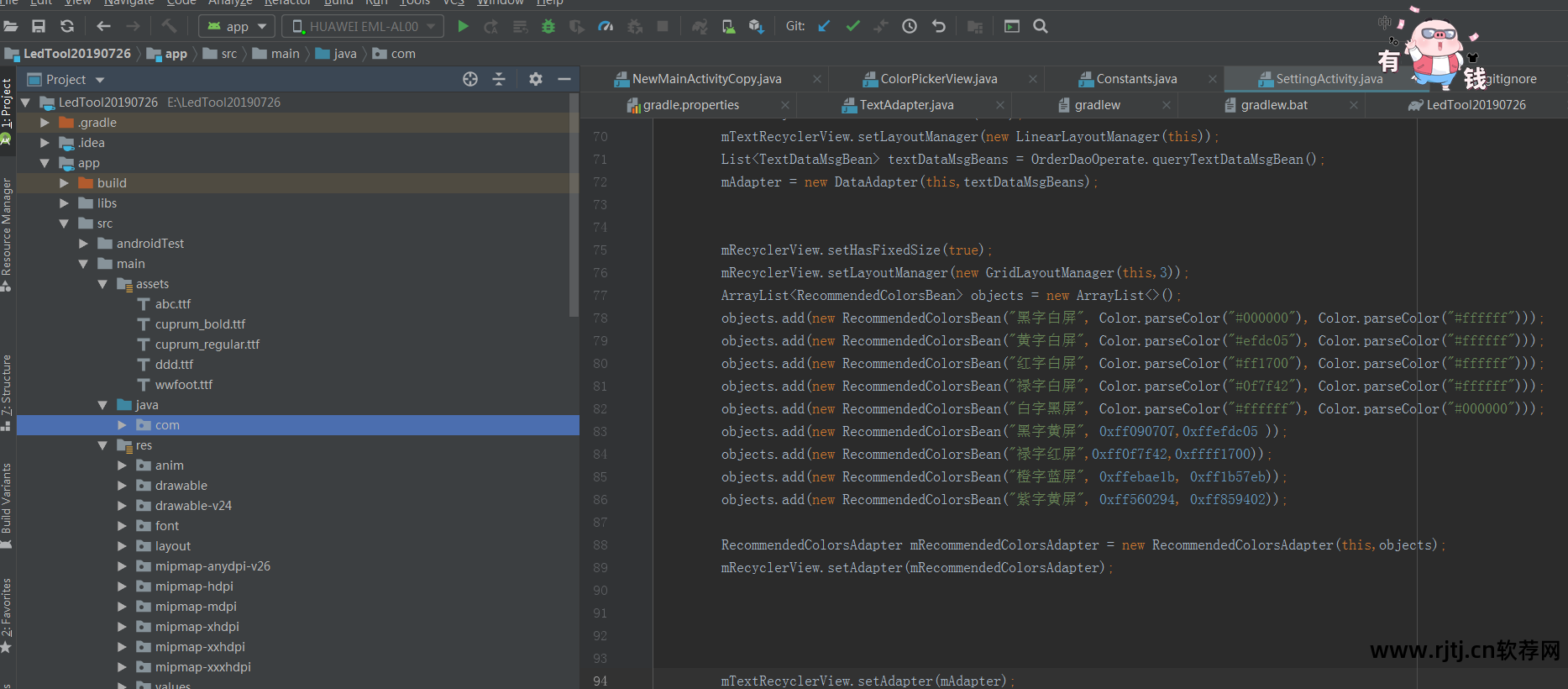
Task: Click the Stop square icon
Action: click(663, 27)
